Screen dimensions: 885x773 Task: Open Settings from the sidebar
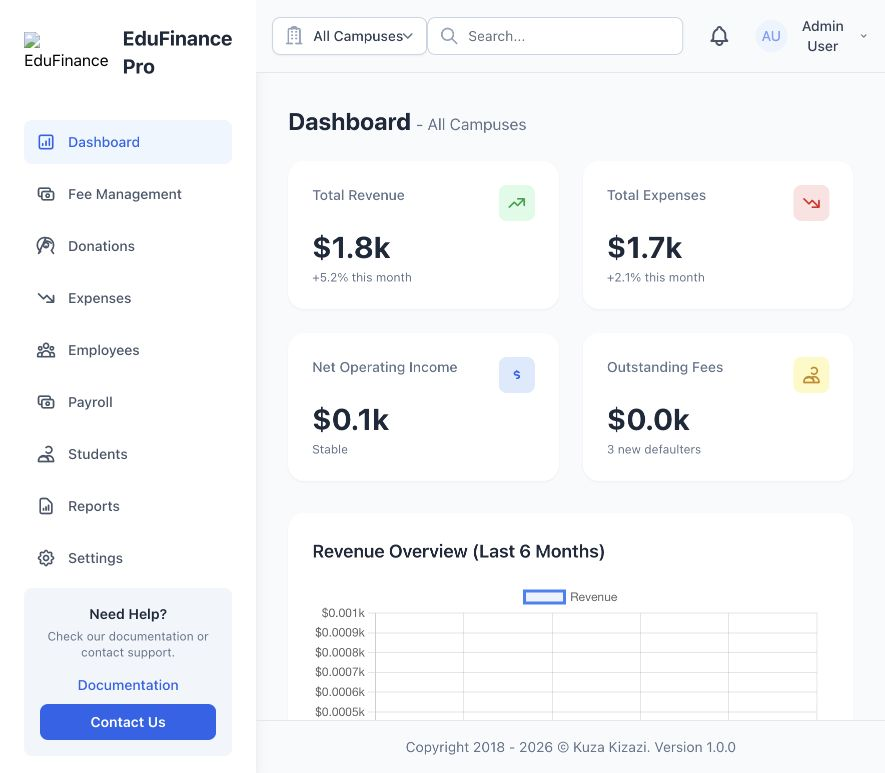pos(128,558)
